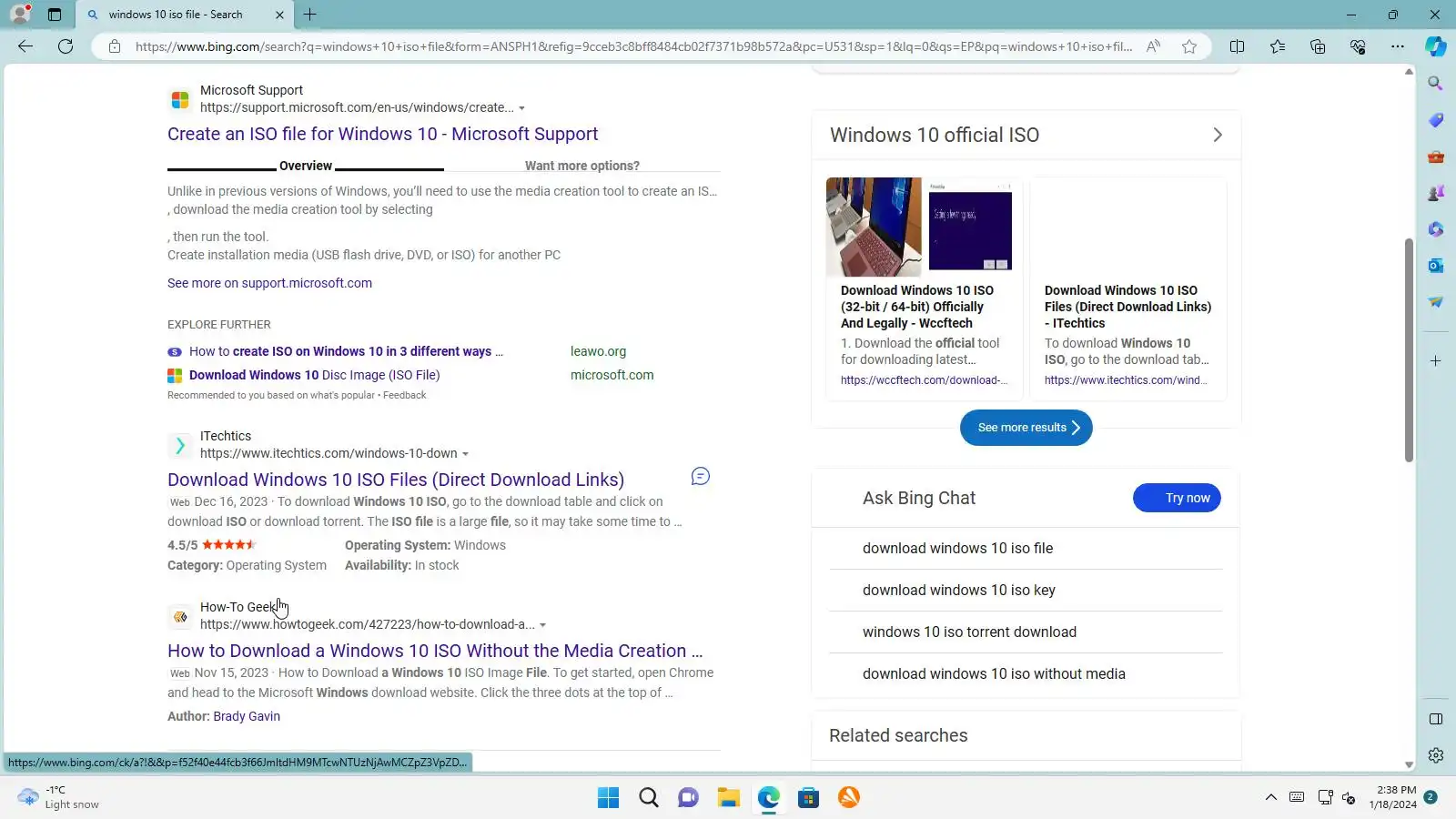Image resolution: width=1456 pixels, height=819 pixels.
Task: Toggle the sidebar visibility icon
Action: (1436, 719)
